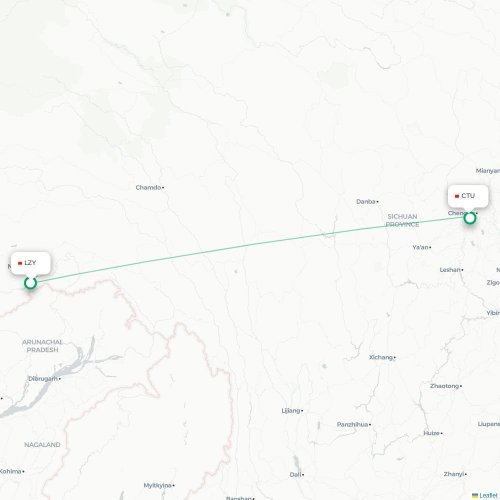Image resolution: width=500 pixels, height=500 pixels.
Task: Click the red flag in LZY label
Action: point(20,263)
